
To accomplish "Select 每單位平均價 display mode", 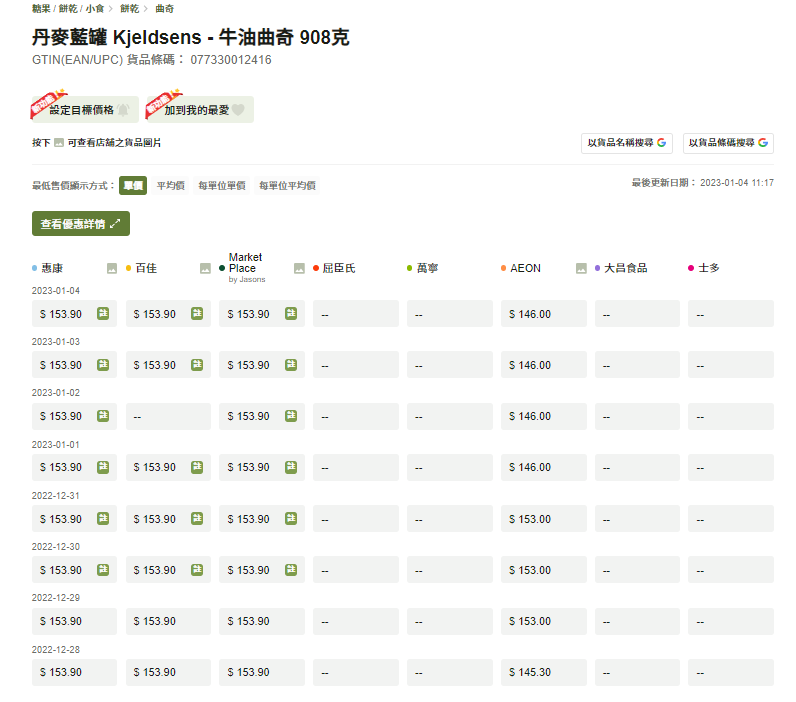I will pyautogui.click(x=287, y=185).
